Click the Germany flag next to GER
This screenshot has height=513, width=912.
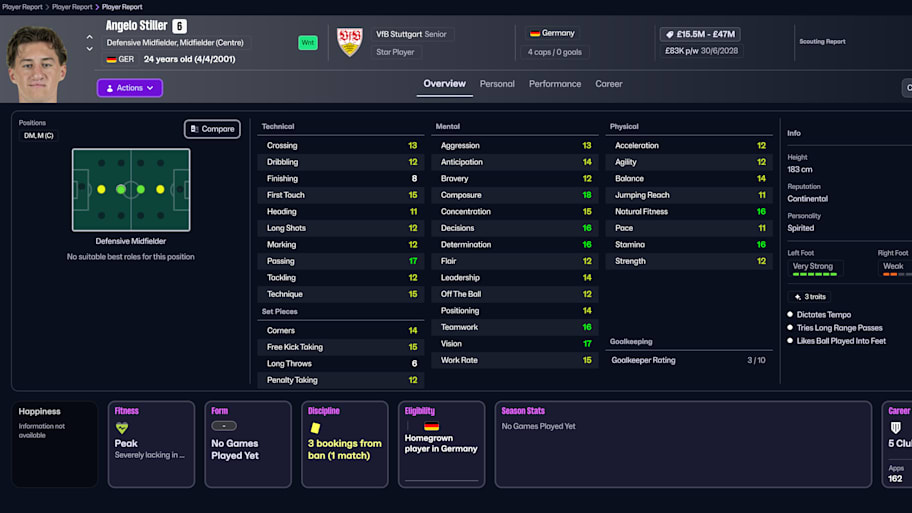tap(111, 59)
